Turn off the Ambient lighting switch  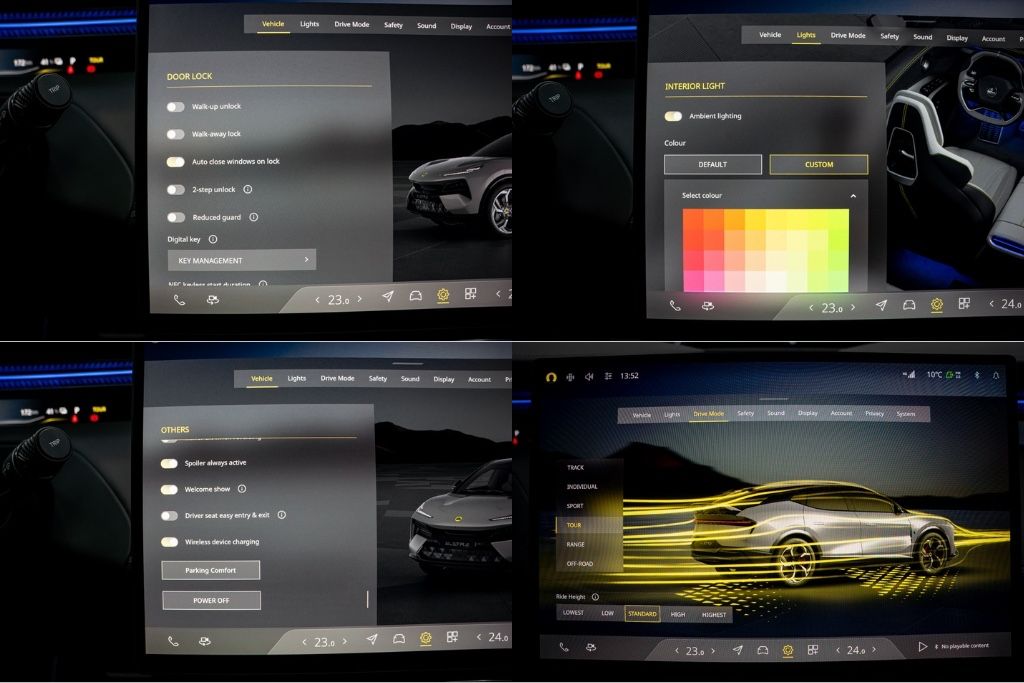coord(673,116)
